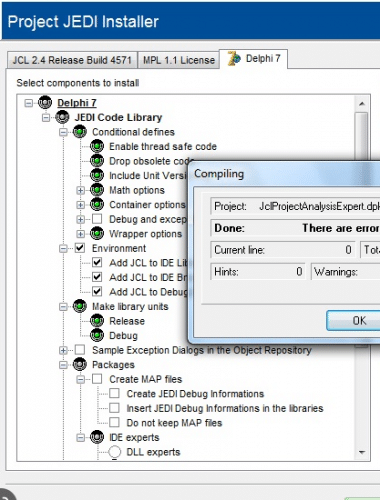Select the IDE experts label
This screenshot has height=500, width=380.
click(134, 437)
